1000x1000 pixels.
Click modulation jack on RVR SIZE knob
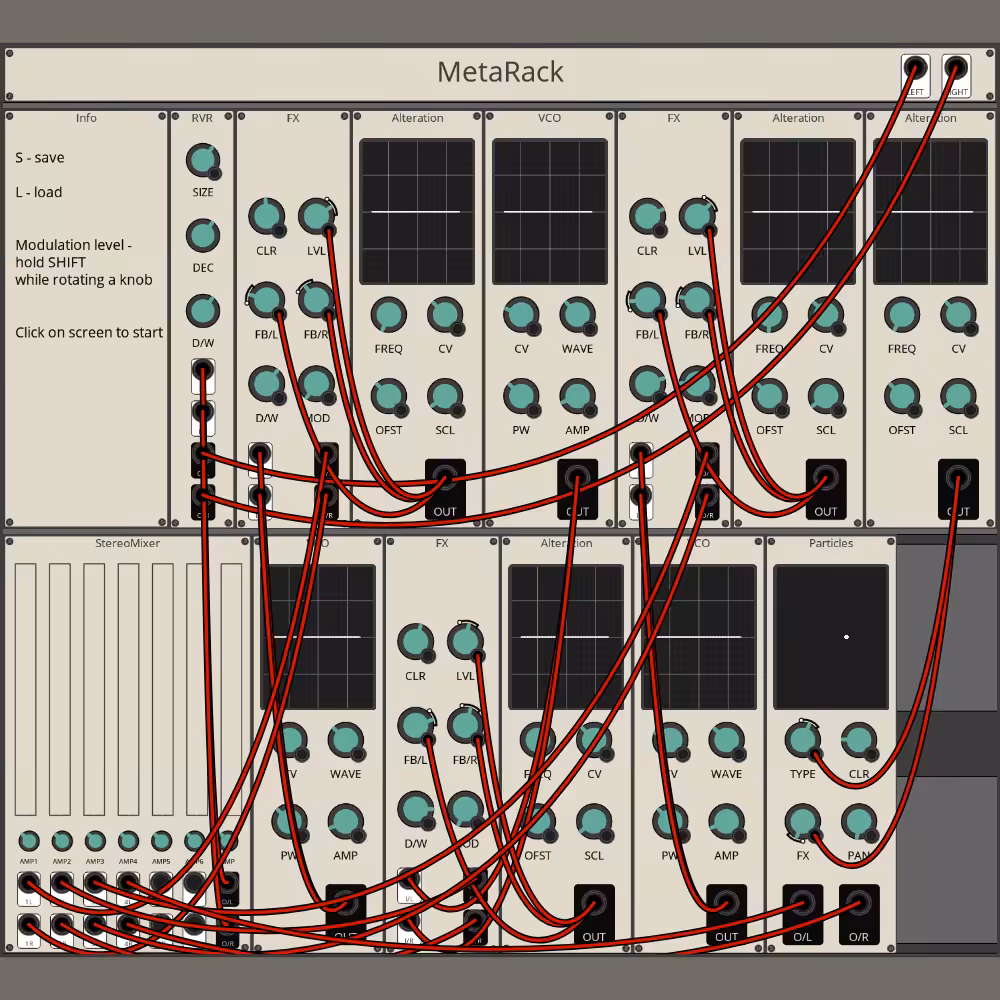[216, 173]
